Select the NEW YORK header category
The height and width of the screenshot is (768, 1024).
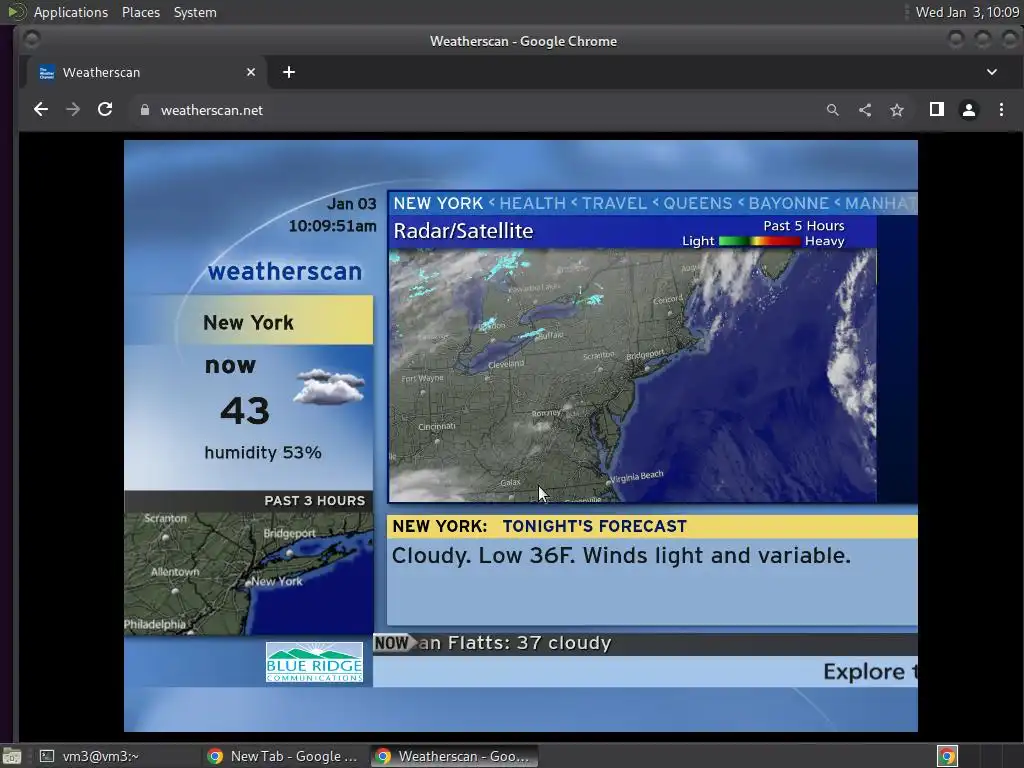click(x=438, y=203)
